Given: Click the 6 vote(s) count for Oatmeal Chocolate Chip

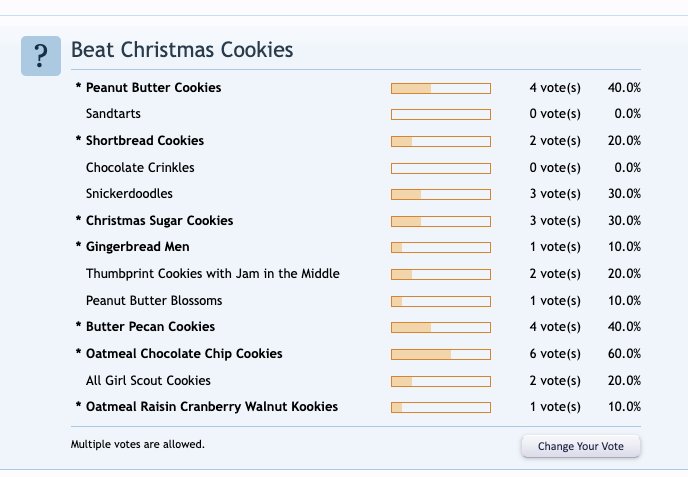Looking at the screenshot, I should pyautogui.click(x=555, y=354).
